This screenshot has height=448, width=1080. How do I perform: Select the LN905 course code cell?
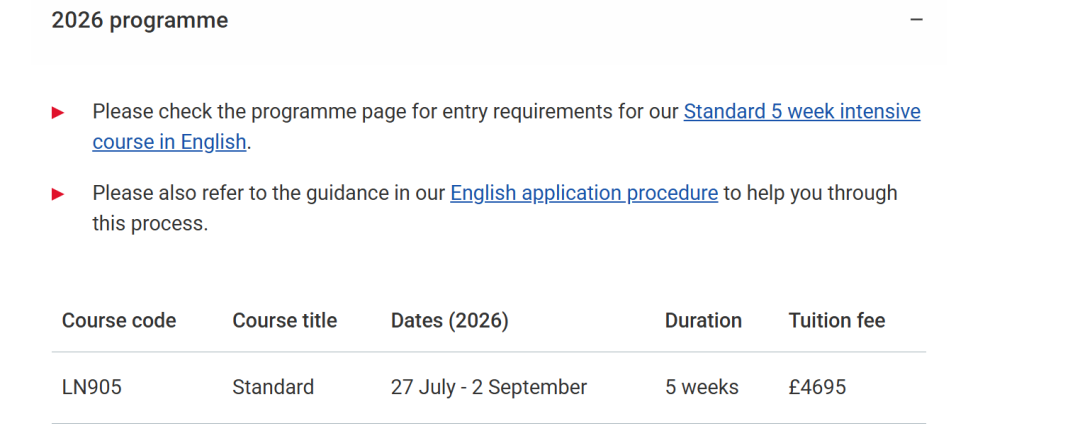(92, 387)
